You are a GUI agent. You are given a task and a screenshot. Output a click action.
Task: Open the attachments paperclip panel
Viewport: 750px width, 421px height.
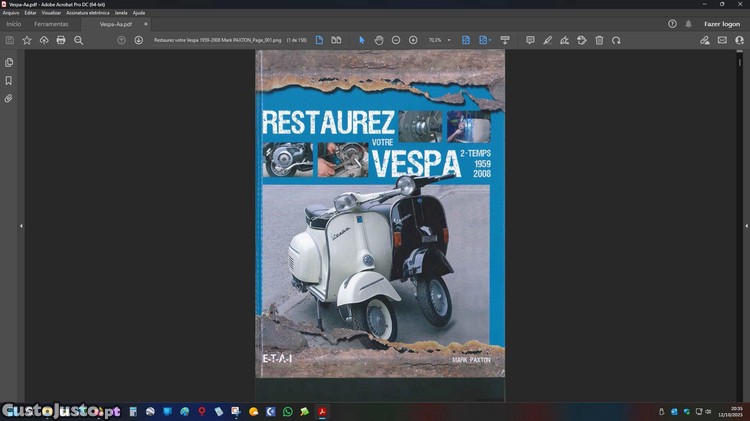point(9,99)
